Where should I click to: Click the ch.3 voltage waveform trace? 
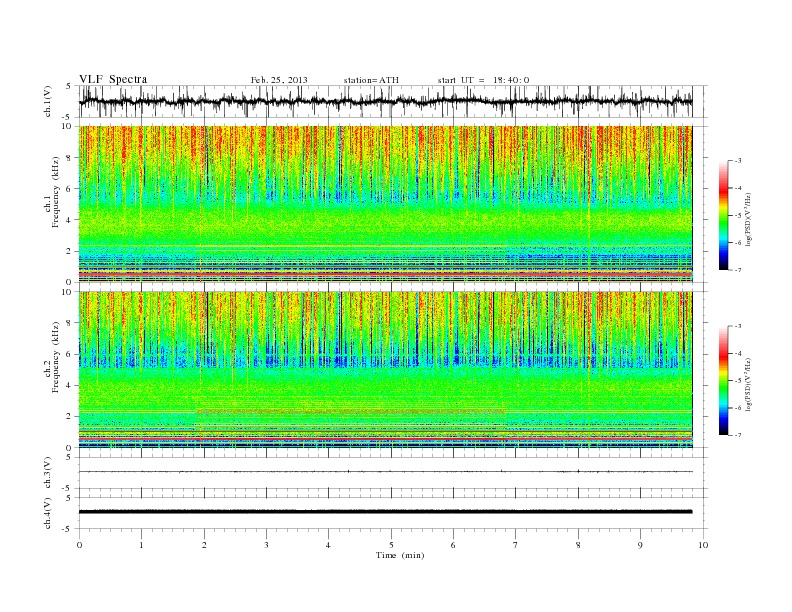(x=385, y=472)
